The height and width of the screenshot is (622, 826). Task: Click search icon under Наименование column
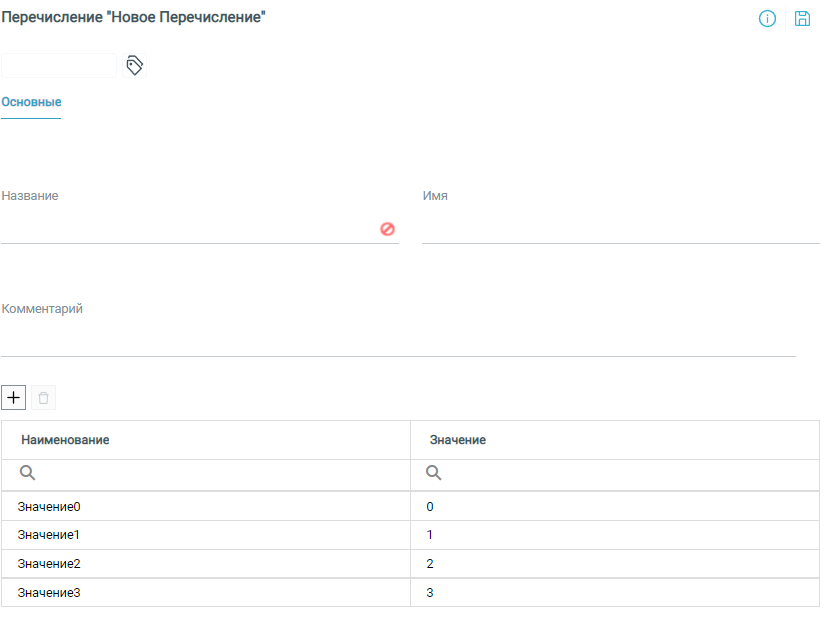click(x=27, y=474)
